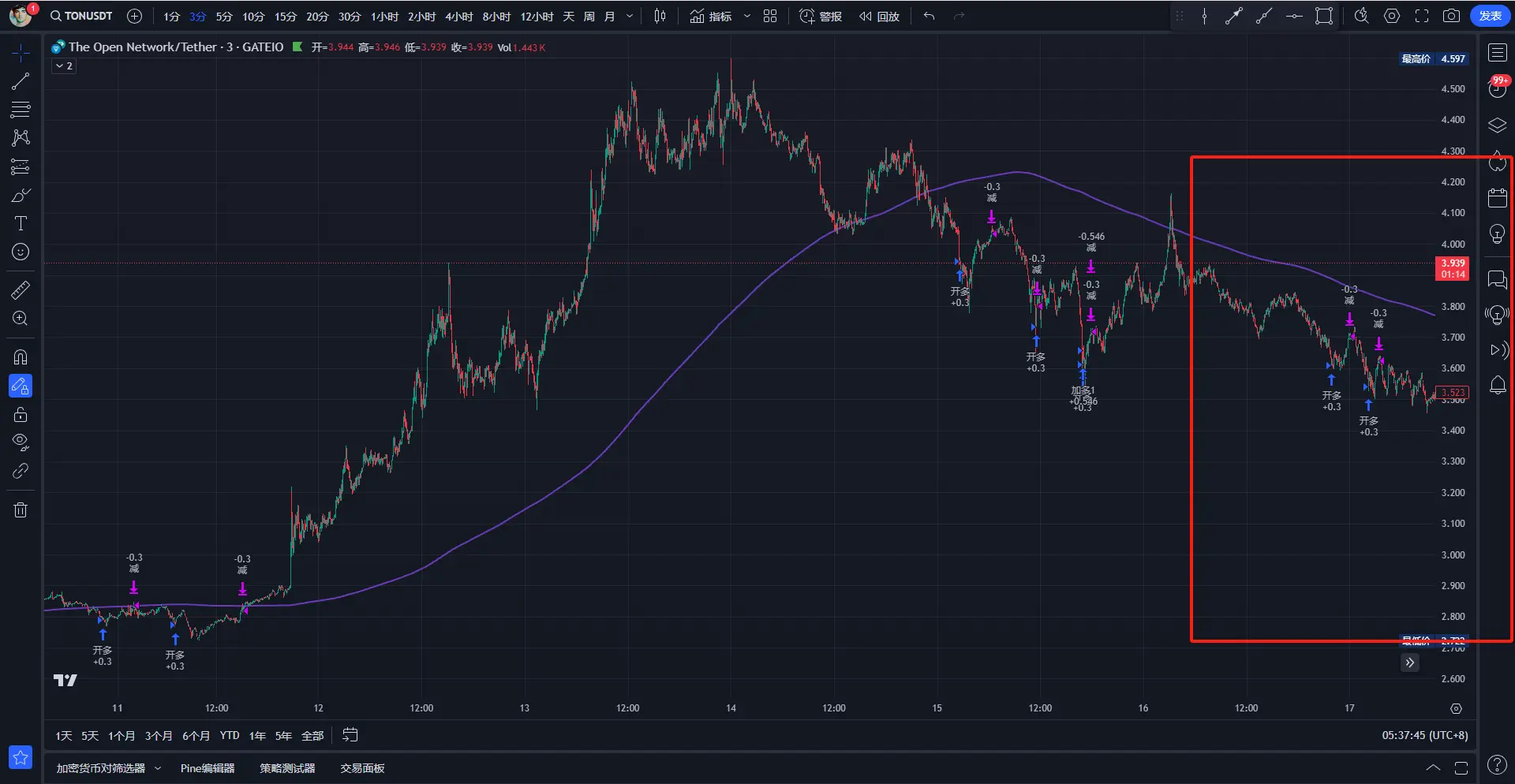This screenshot has width=1515, height=784.
Task: Open the chat speech-bubble panel
Action: [x=1497, y=279]
